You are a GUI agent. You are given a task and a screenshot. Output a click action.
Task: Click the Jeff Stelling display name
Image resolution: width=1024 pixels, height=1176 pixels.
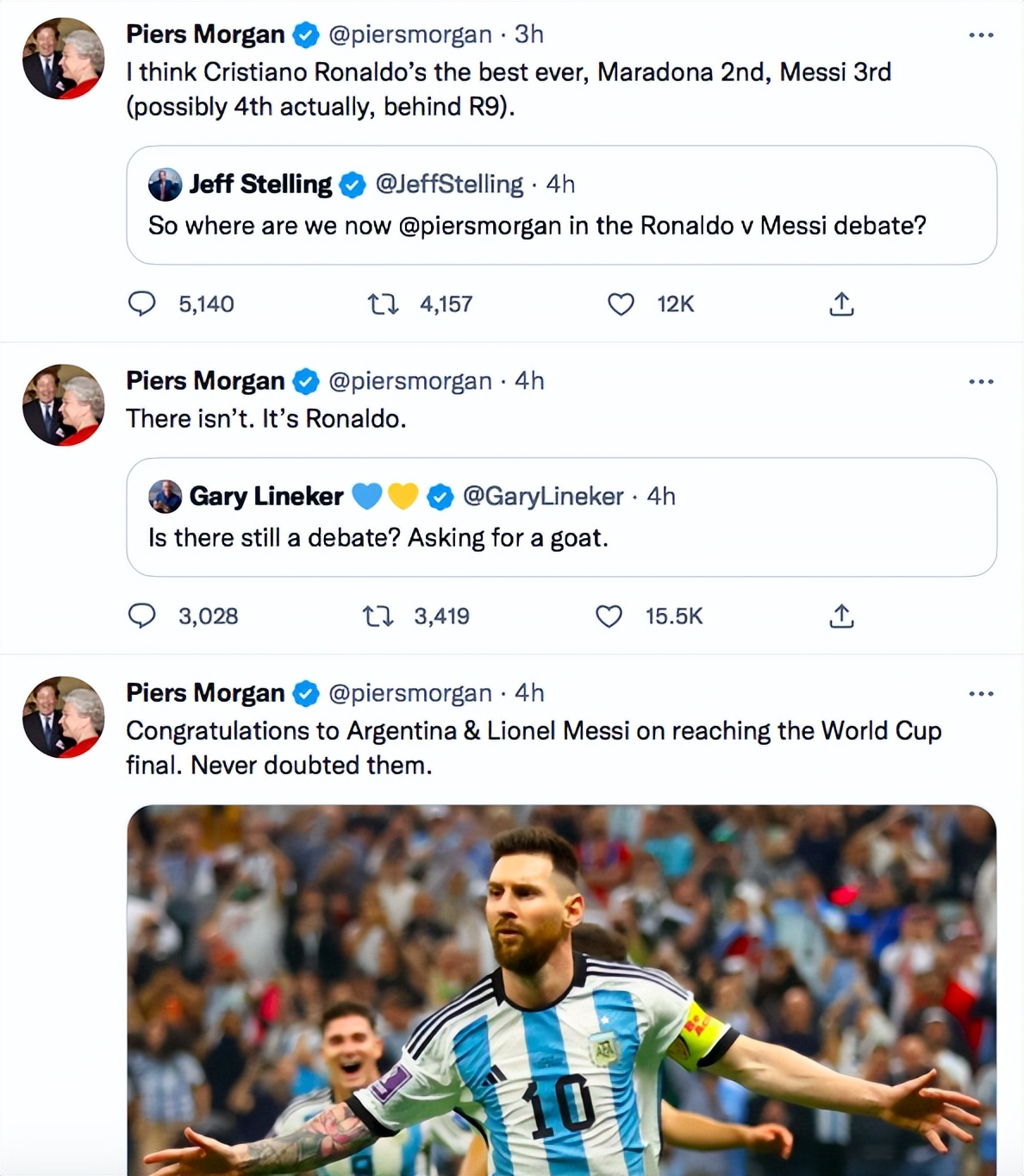[260, 185]
